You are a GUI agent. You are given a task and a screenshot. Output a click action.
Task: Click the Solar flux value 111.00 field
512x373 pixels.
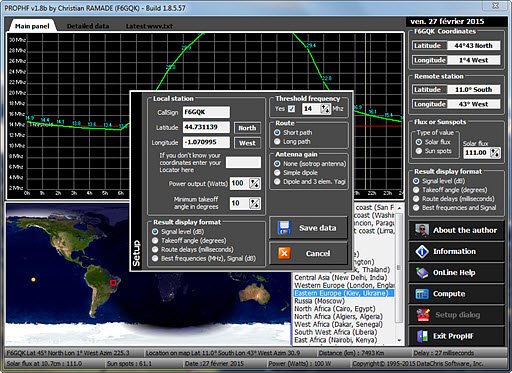pos(477,153)
